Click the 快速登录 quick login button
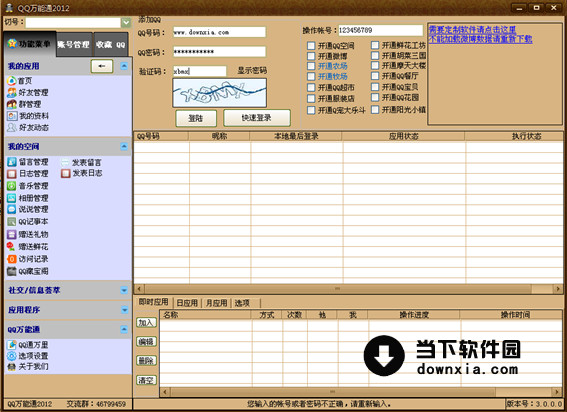Screen dimensions: 567x412 pyautogui.click(x=256, y=118)
